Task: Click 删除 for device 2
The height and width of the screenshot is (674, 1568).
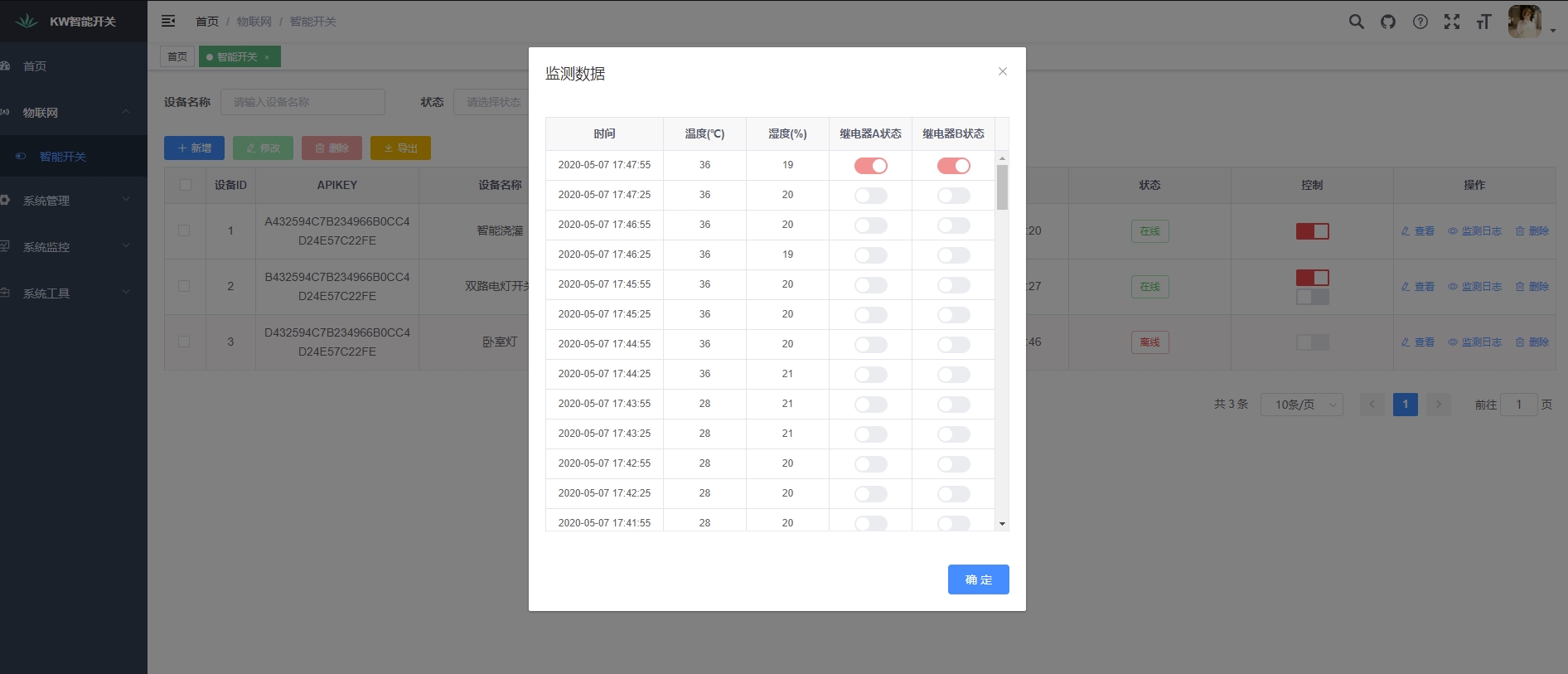Action: (1532, 287)
